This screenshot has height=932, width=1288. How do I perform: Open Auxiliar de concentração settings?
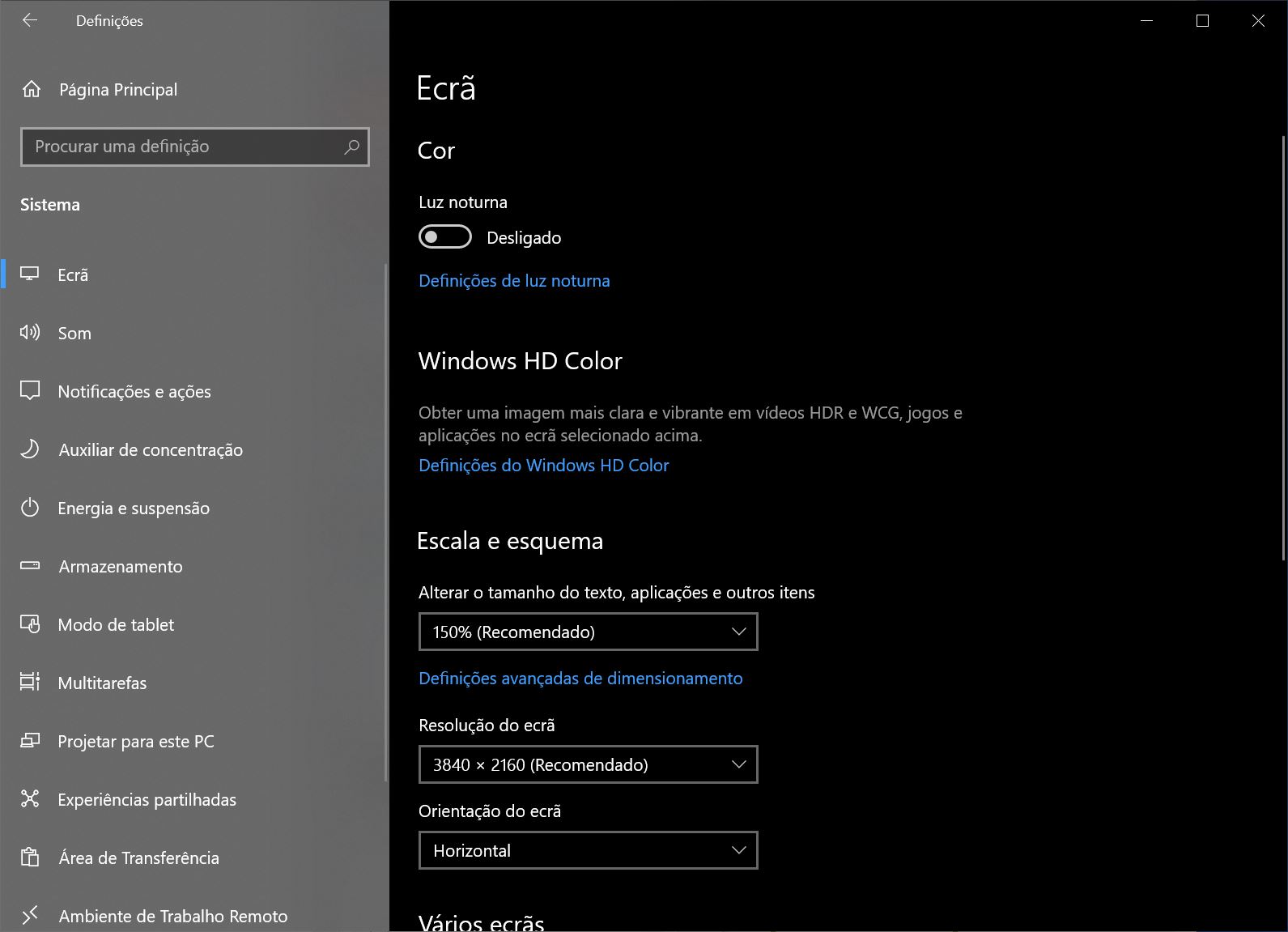point(194,449)
